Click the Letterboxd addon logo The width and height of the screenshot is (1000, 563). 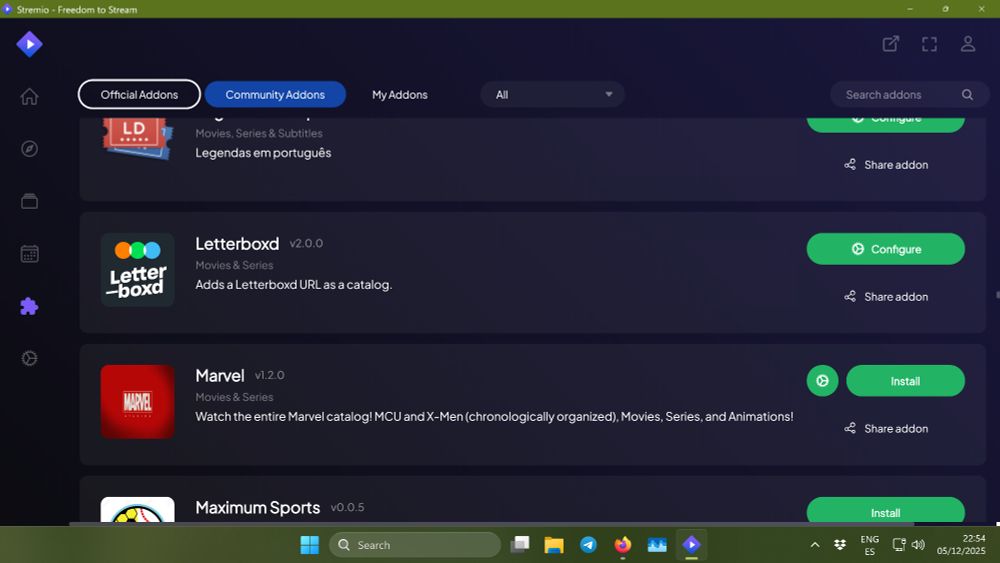[x=137, y=270]
